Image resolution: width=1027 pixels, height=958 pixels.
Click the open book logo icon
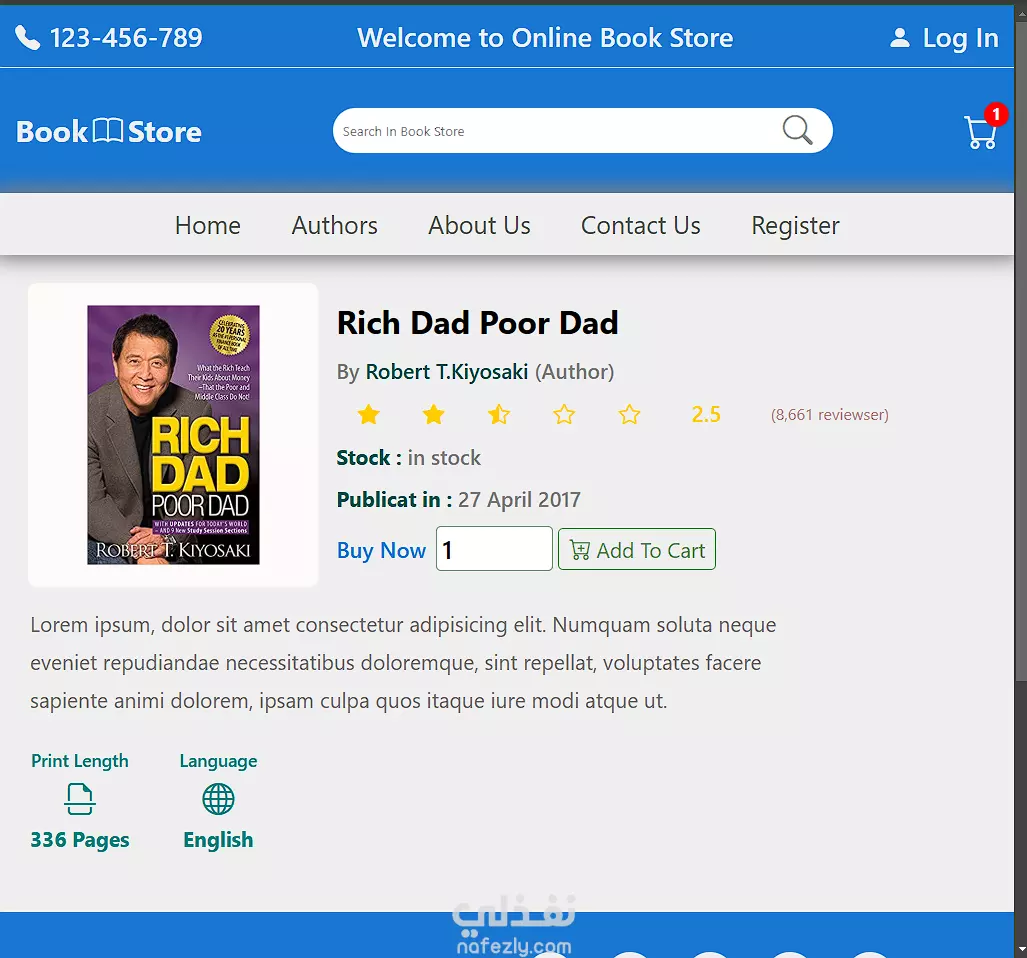(x=108, y=130)
